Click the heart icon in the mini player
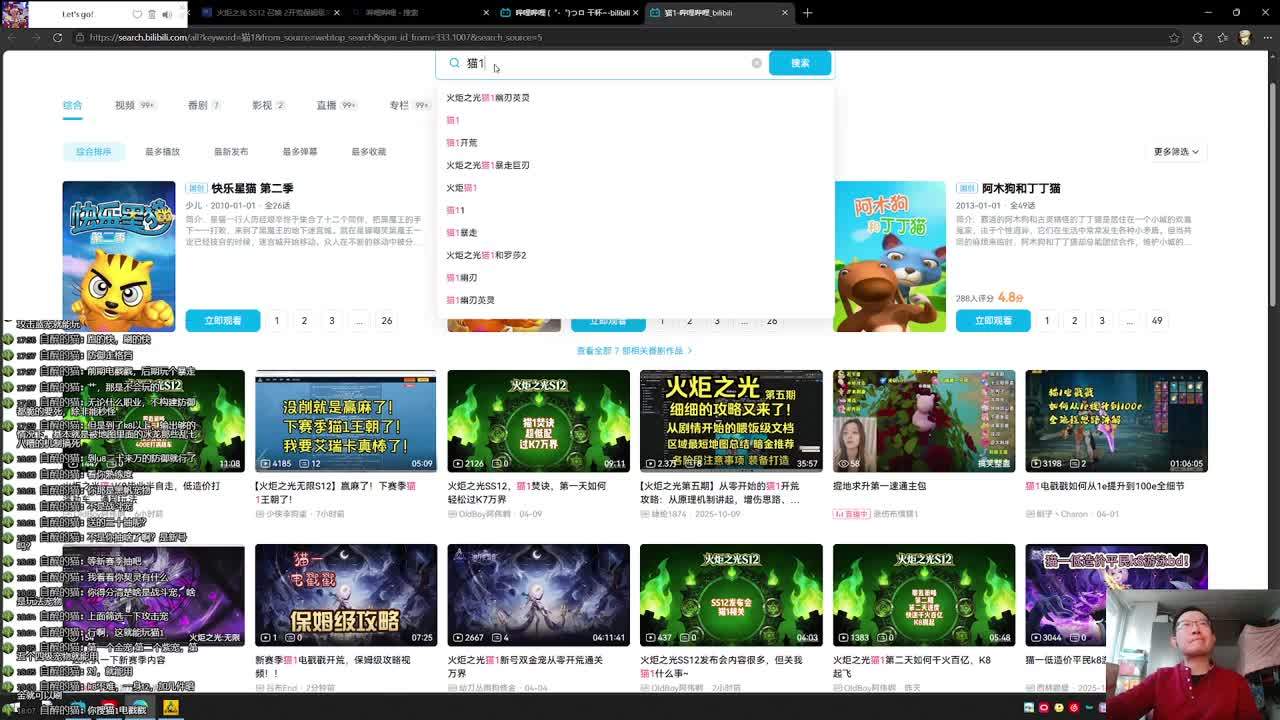Viewport: 1280px width, 720px height. click(137, 14)
